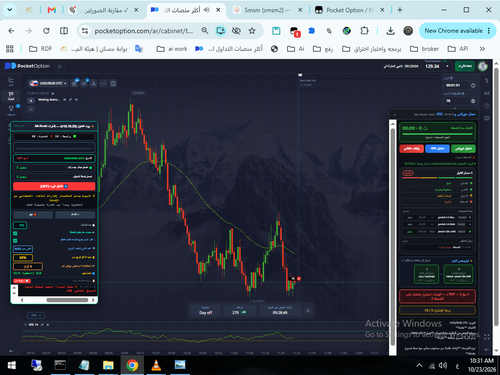Close the Day off trade info bar
This screenshot has width=500, height=375.
[308, 310]
